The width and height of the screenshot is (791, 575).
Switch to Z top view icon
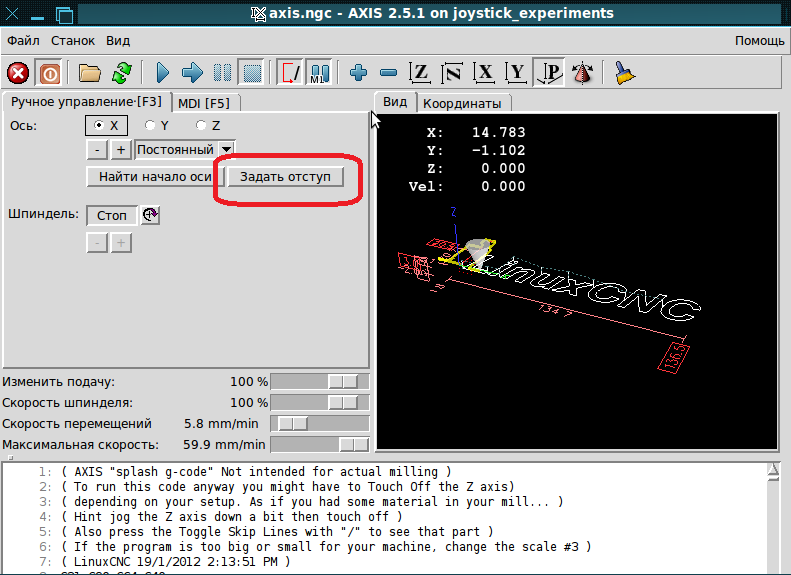(420, 73)
